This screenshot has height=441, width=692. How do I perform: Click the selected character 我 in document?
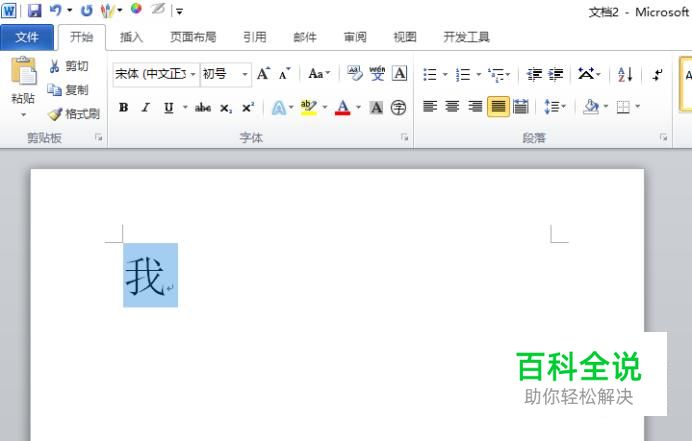(x=145, y=277)
